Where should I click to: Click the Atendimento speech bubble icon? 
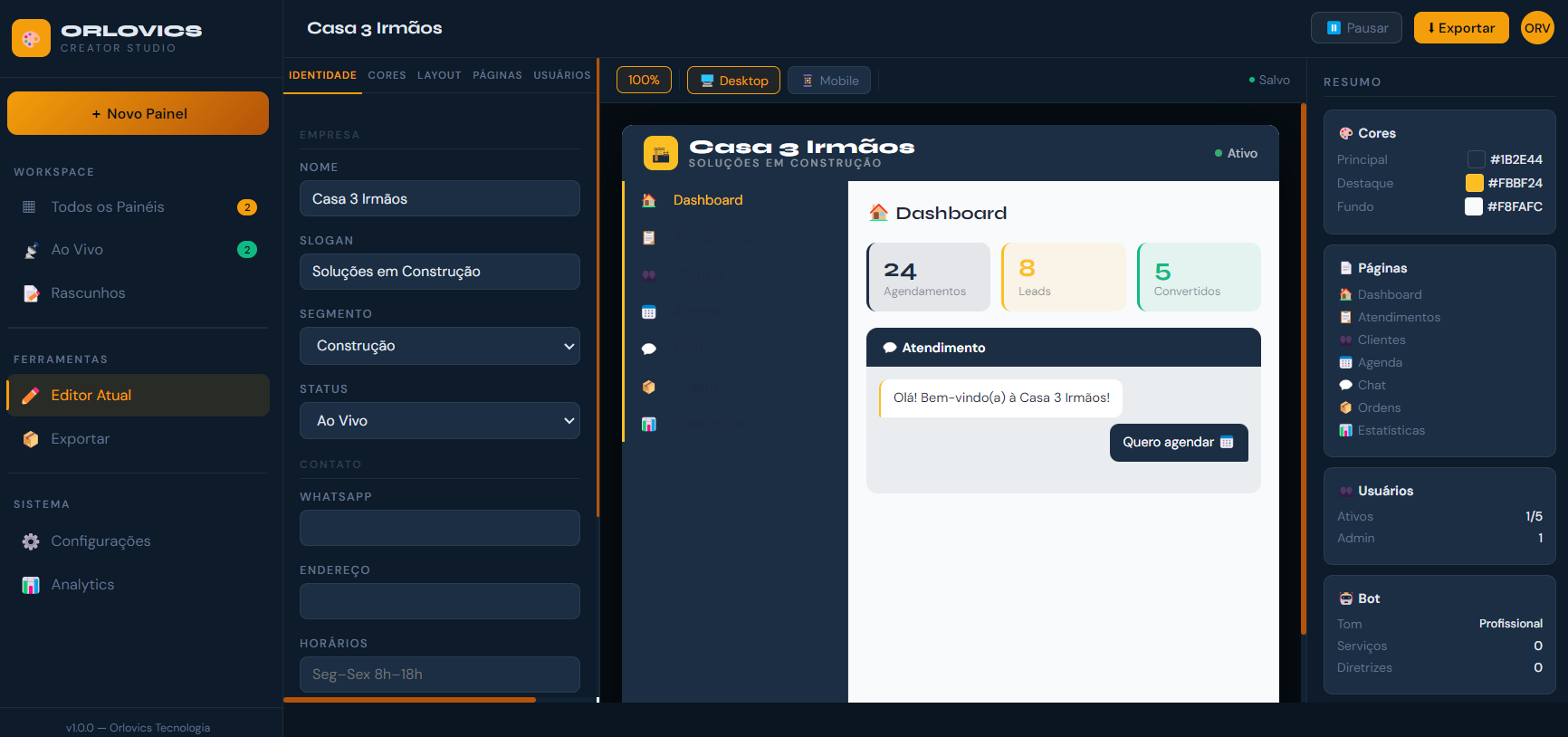click(890, 348)
